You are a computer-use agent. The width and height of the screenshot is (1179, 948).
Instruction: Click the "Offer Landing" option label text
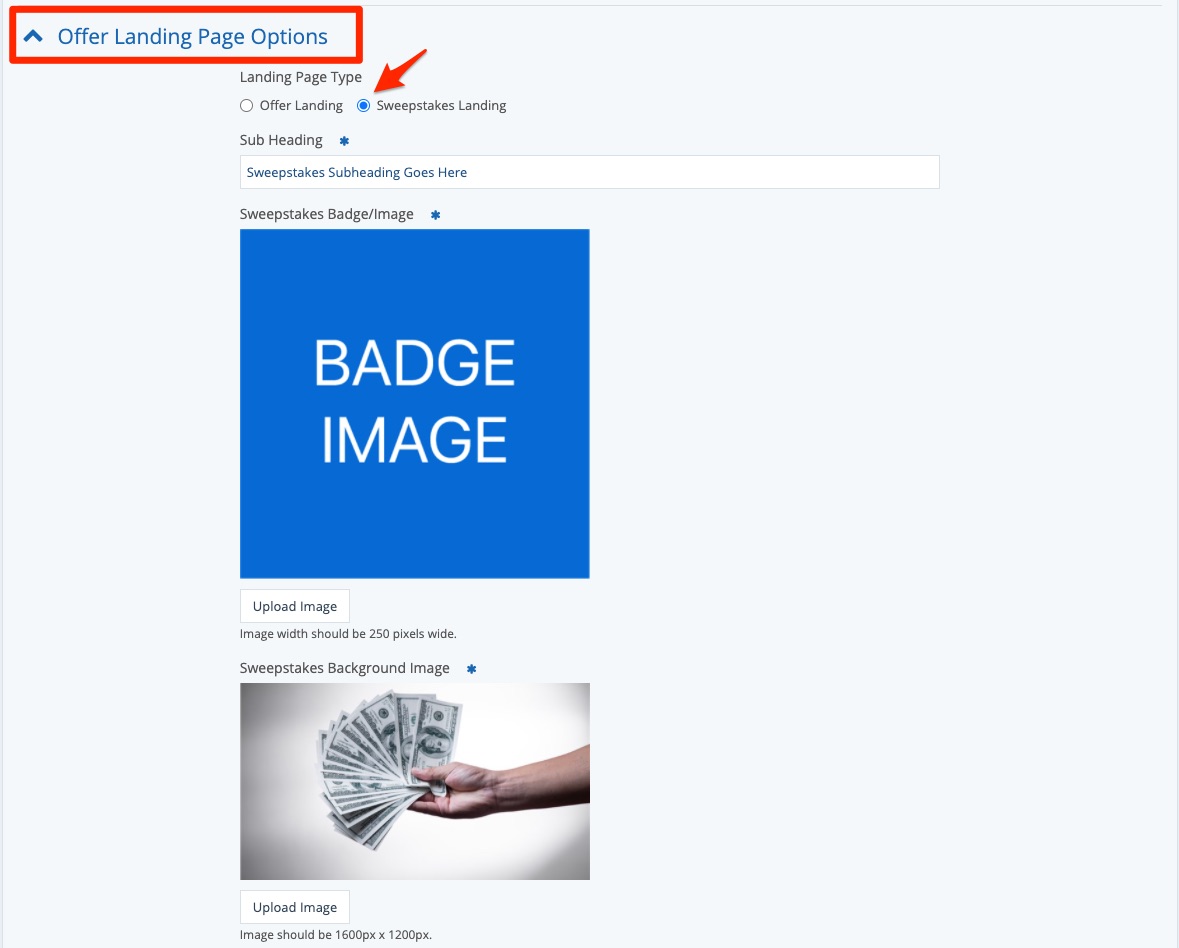pos(301,106)
